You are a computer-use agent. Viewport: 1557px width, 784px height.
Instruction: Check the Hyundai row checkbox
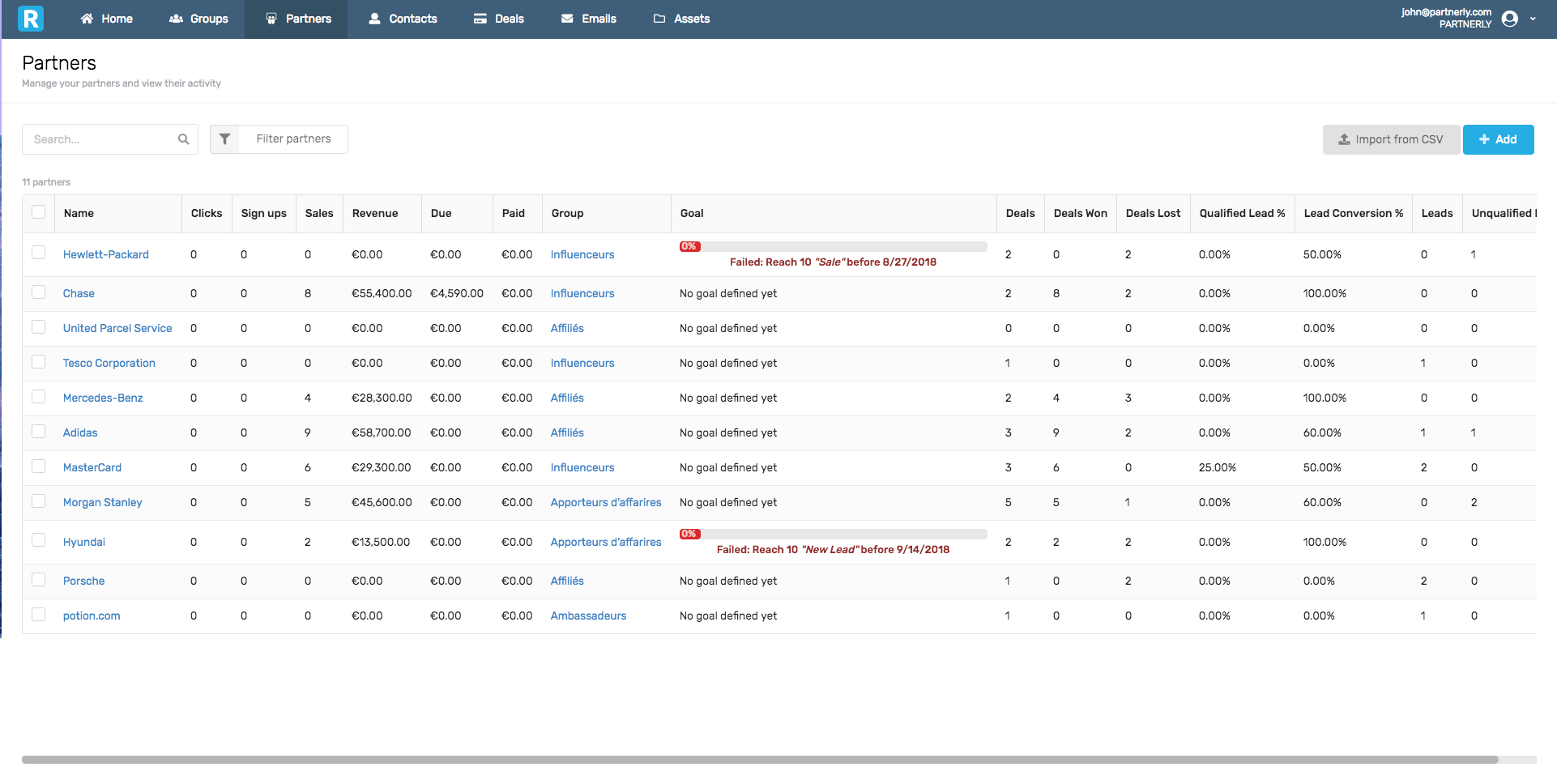pos(38,540)
